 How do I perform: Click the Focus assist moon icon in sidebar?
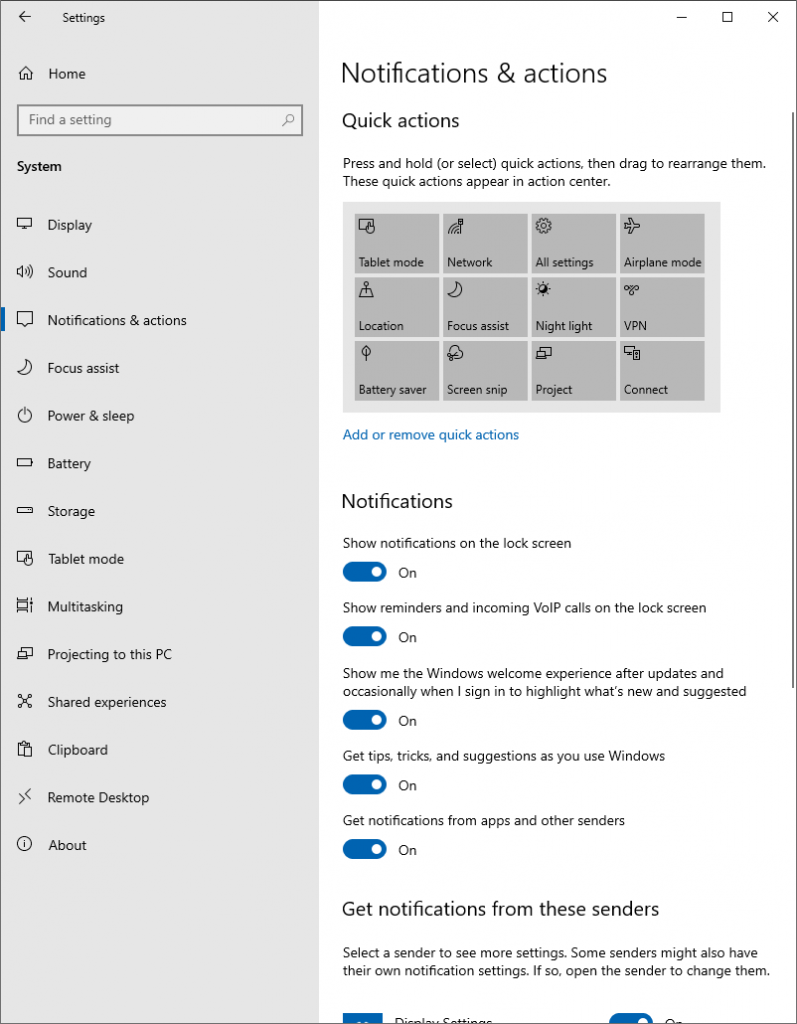click(x=25, y=367)
